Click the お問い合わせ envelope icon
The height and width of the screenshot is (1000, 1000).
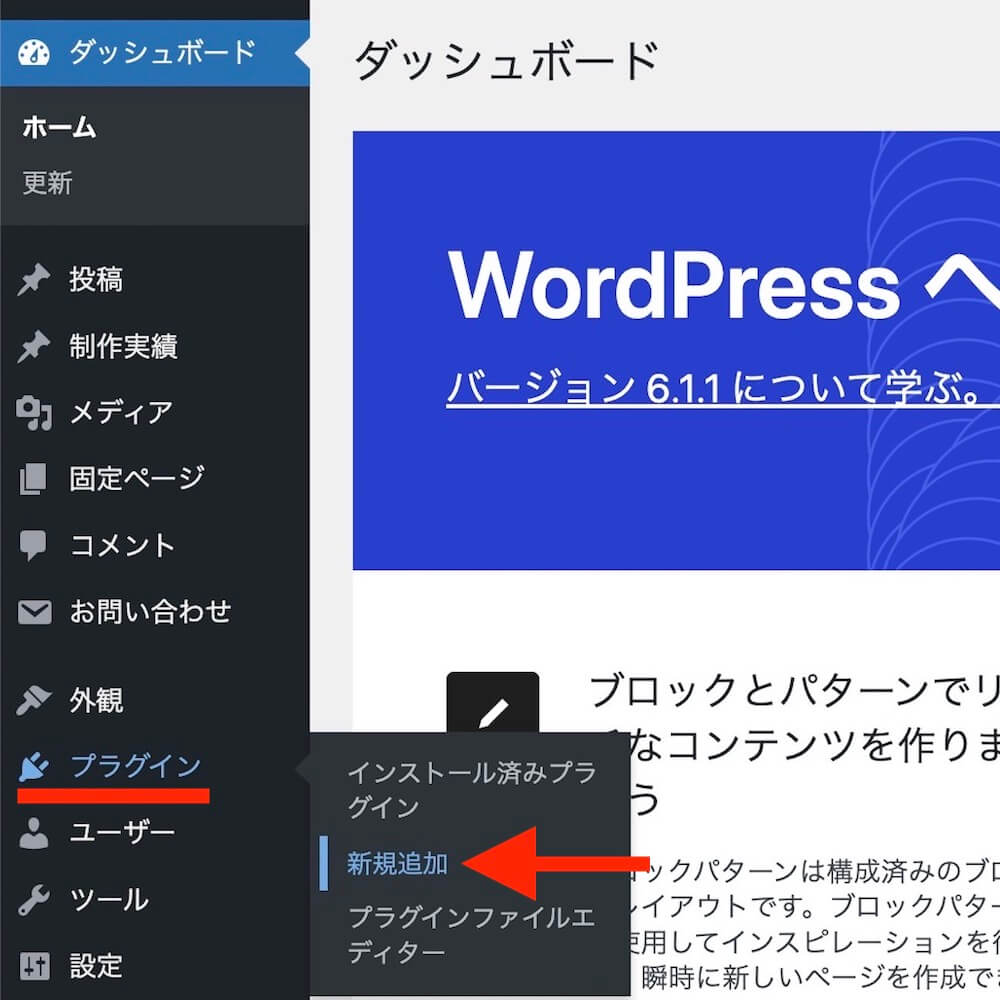tap(34, 612)
